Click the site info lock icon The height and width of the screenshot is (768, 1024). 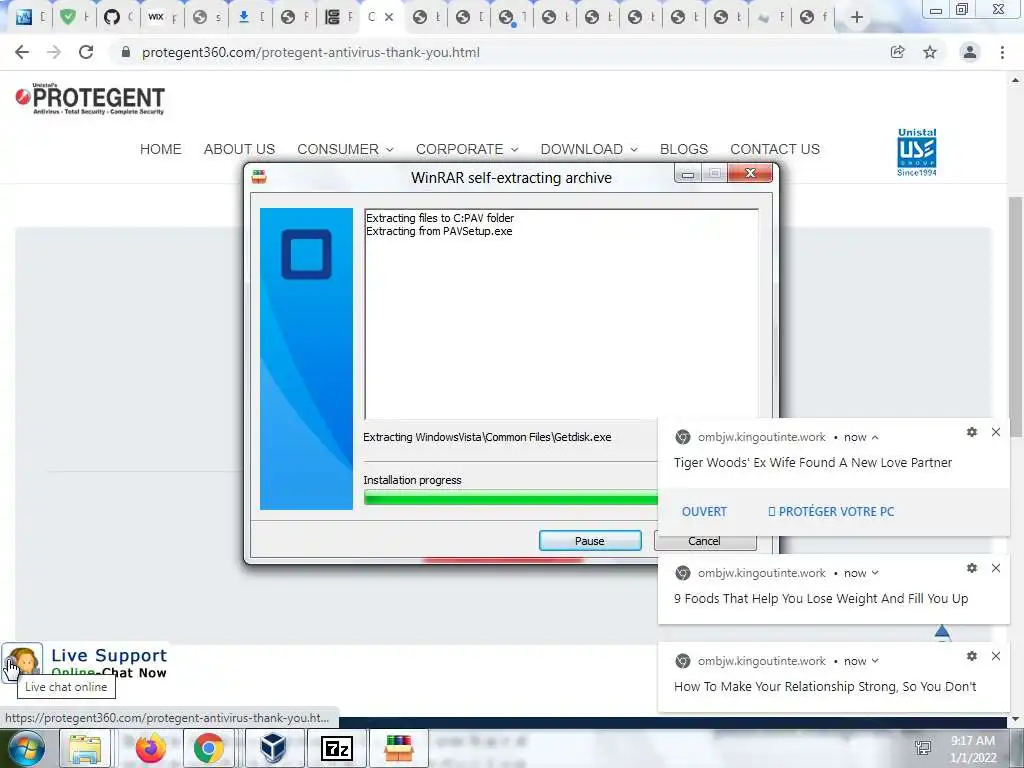coord(125,52)
